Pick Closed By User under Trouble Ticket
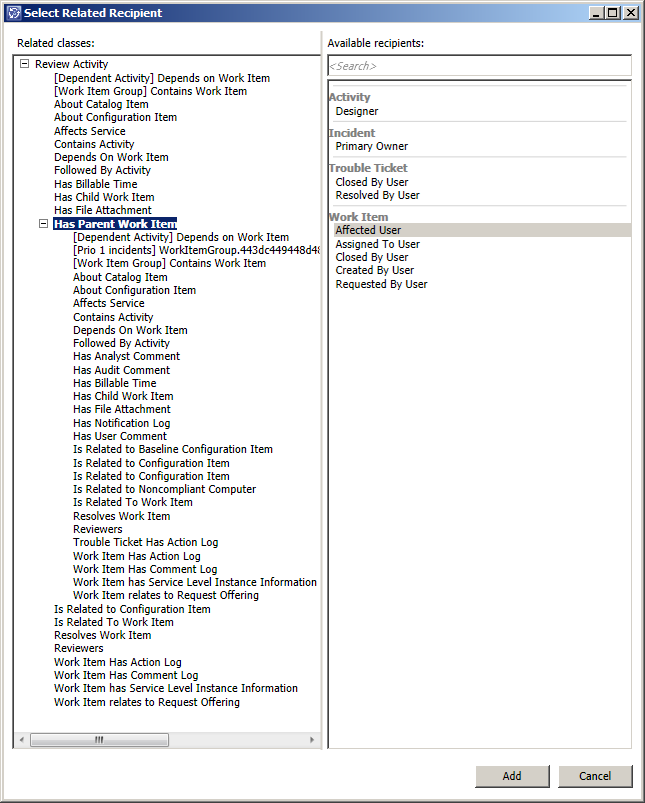This screenshot has width=645, height=803. [371, 182]
